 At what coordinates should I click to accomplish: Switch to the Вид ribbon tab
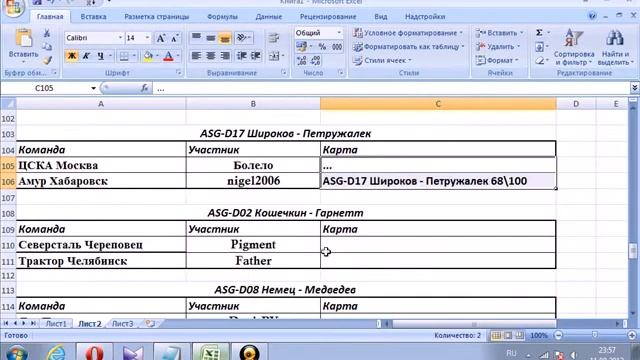pos(381,17)
